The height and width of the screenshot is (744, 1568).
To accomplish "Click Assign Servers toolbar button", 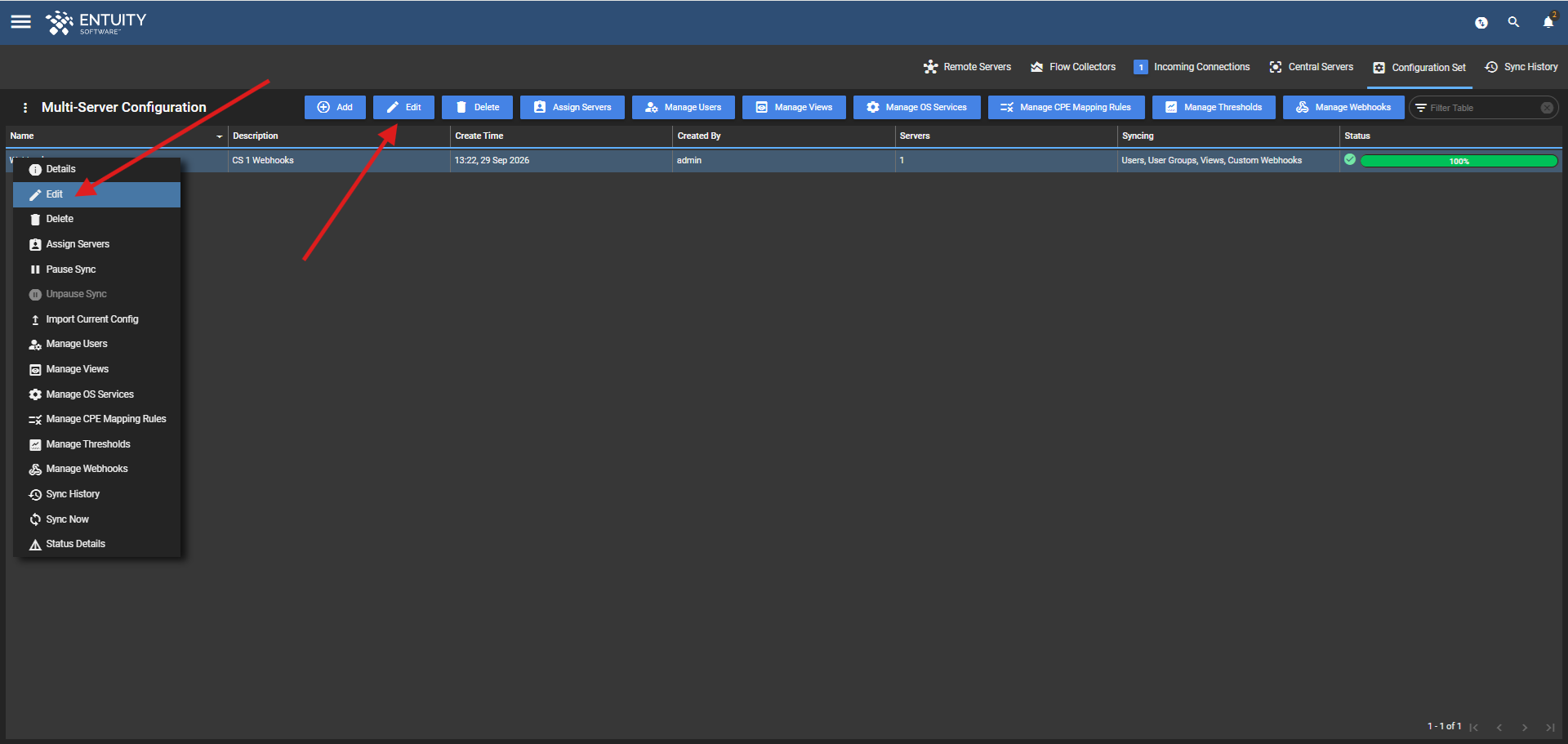I will coord(572,108).
